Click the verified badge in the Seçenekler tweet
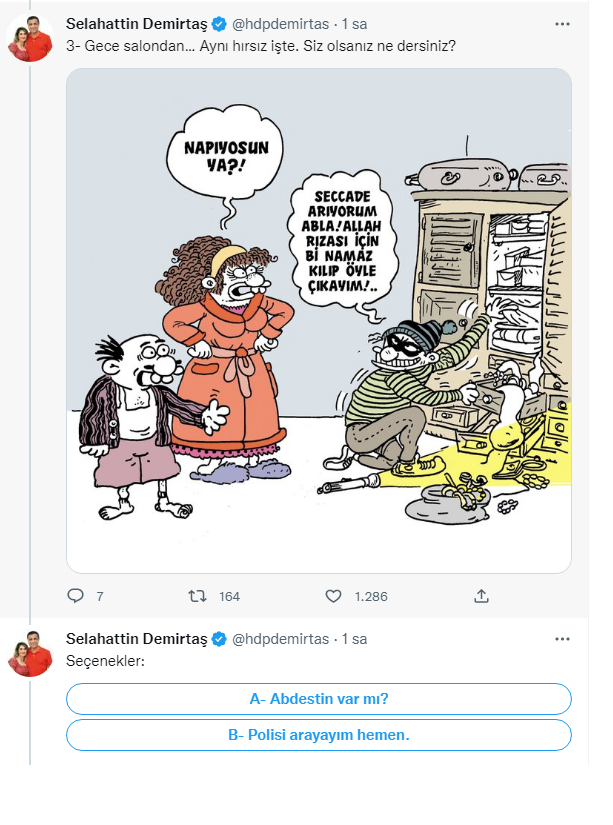 pos(216,639)
